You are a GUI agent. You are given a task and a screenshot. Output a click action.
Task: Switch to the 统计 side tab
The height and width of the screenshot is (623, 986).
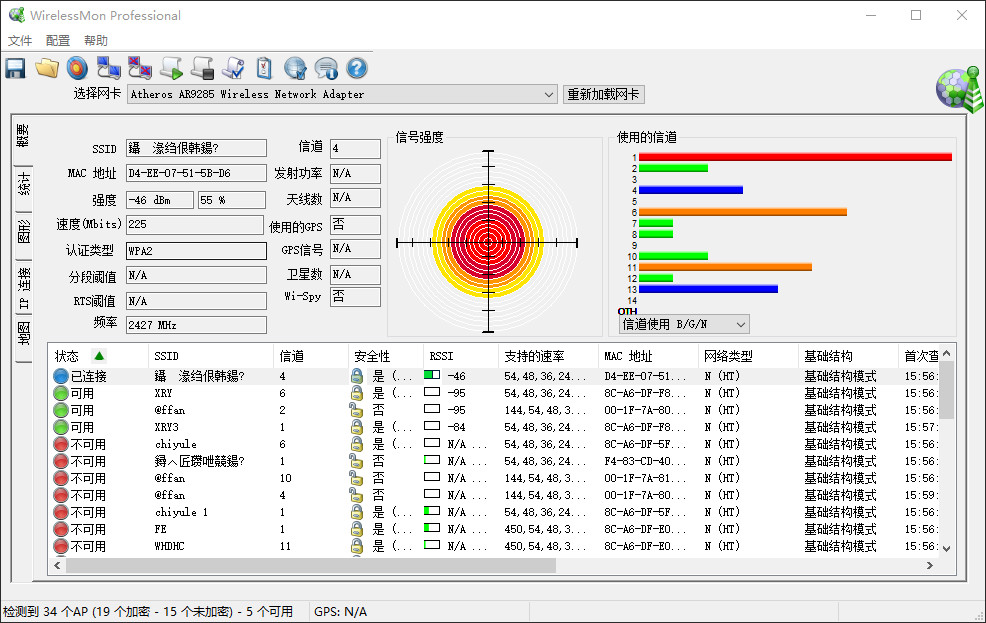[23, 185]
